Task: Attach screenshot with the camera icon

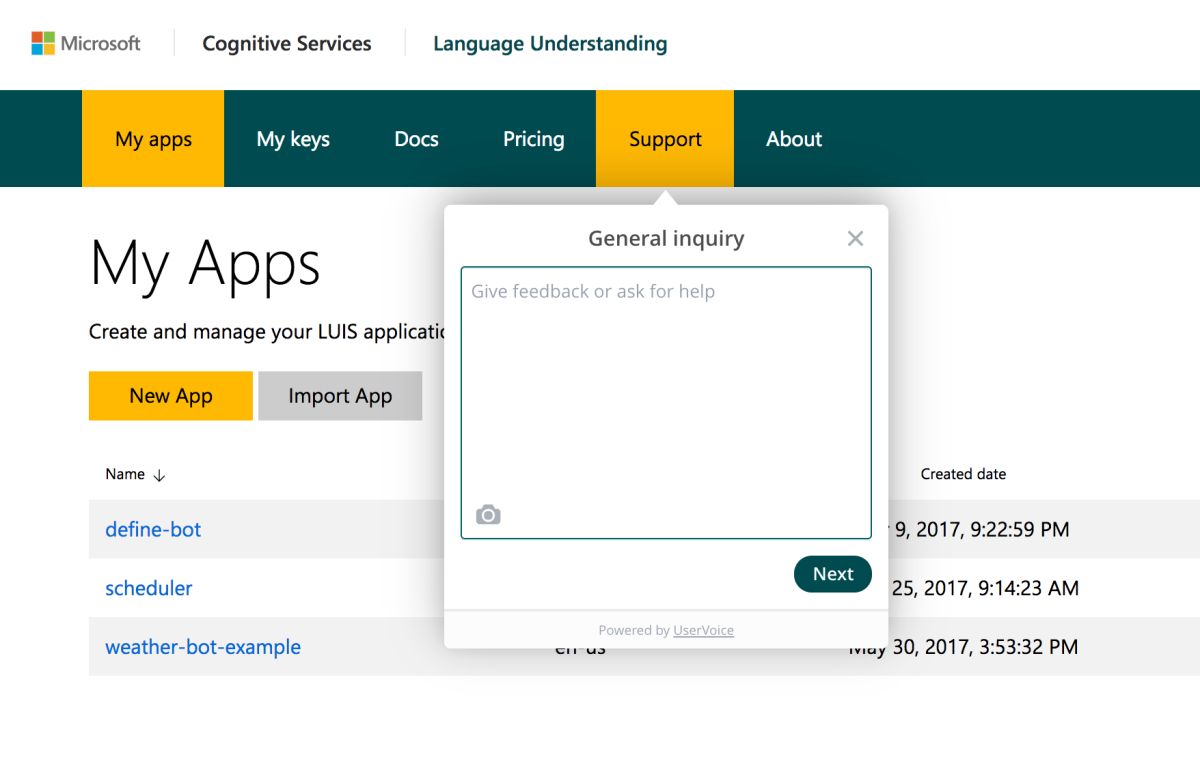Action: click(x=488, y=515)
